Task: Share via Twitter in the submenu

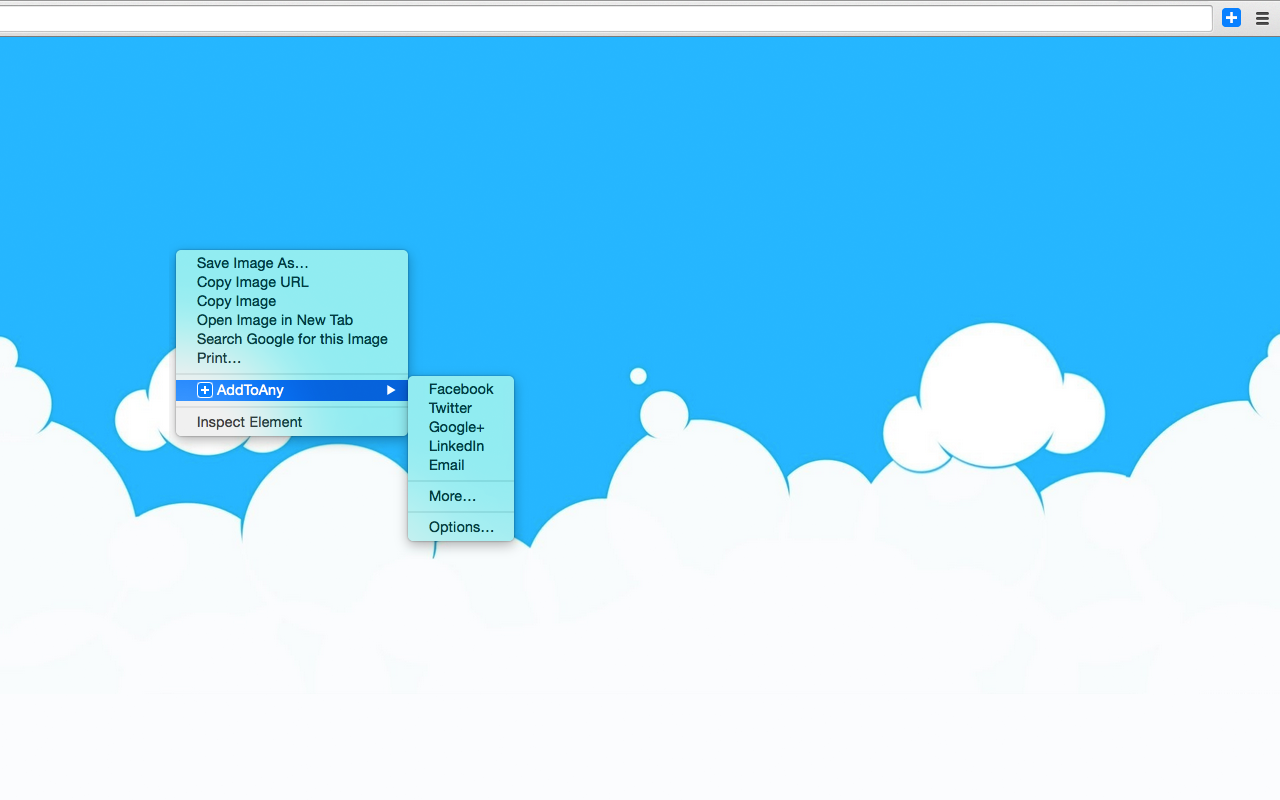Action: (x=450, y=408)
